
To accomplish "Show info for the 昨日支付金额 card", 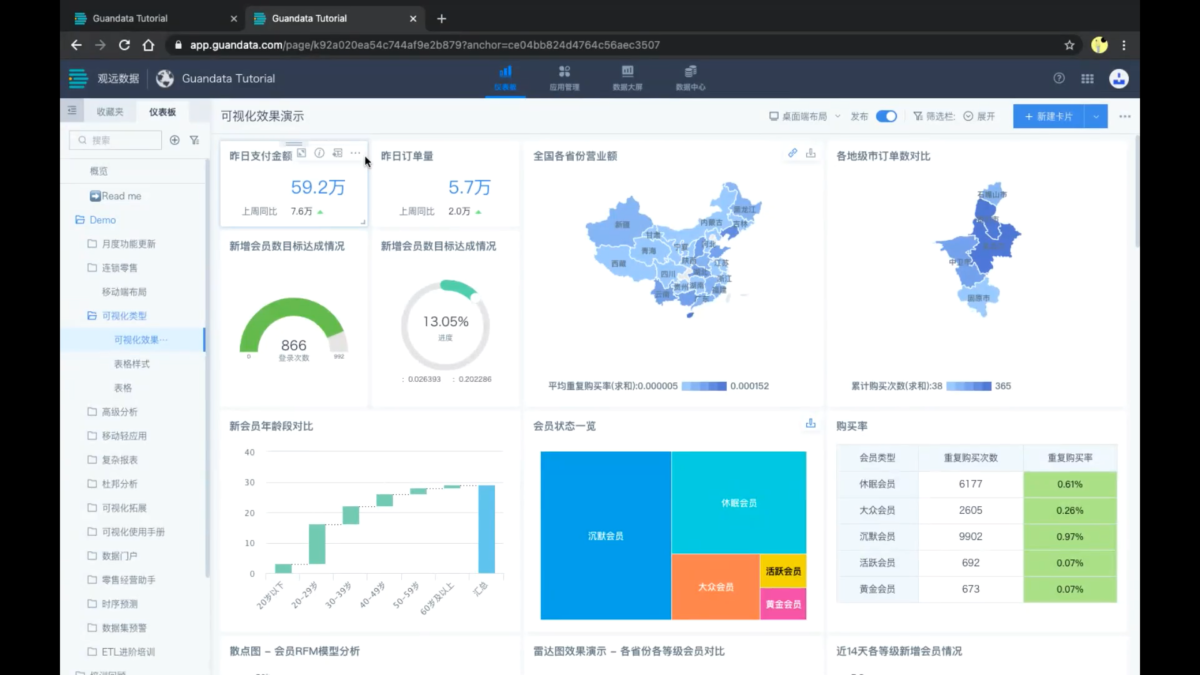I will [320, 153].
